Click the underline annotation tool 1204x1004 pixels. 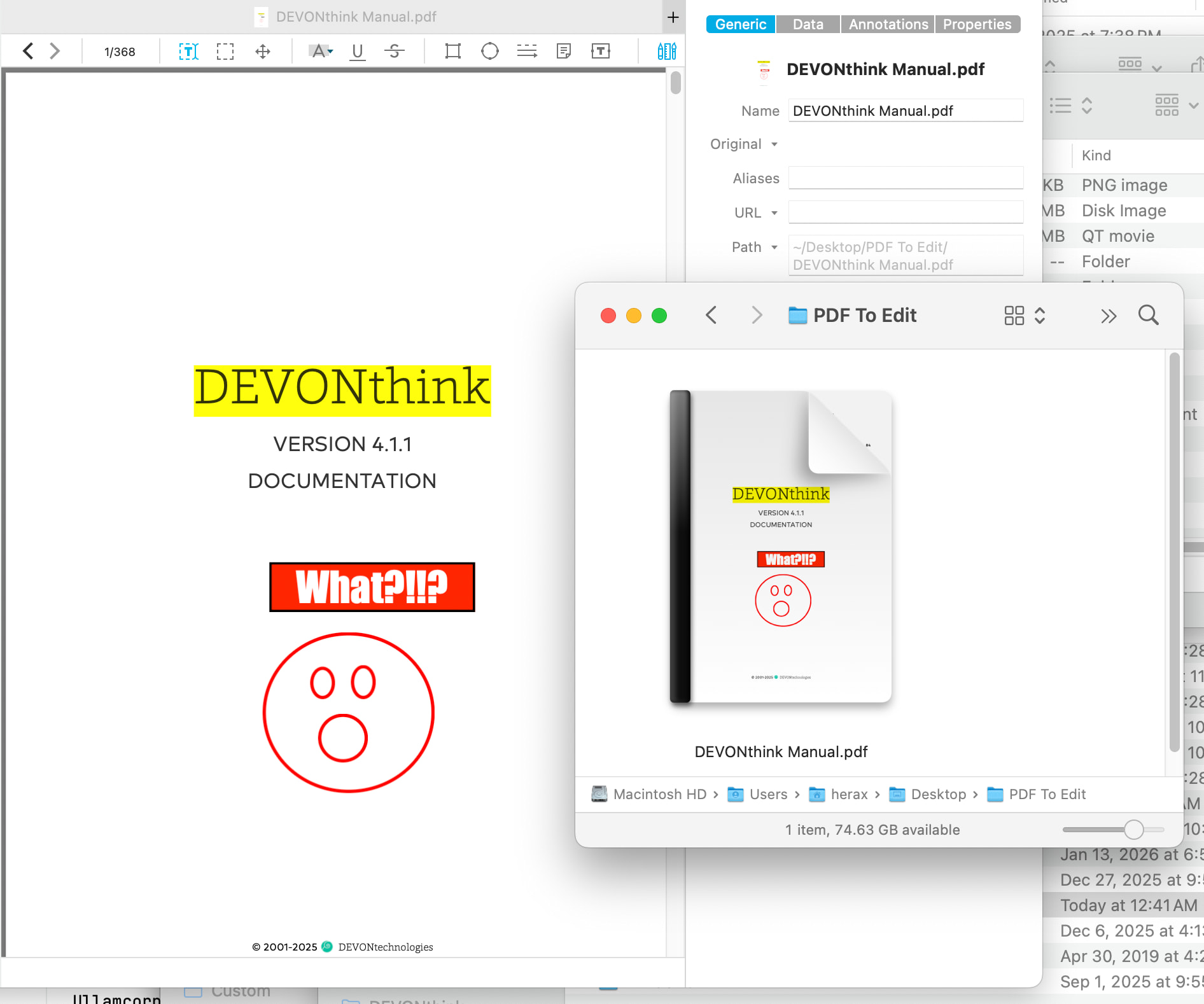pyautogui.click(x=358, y=52)
